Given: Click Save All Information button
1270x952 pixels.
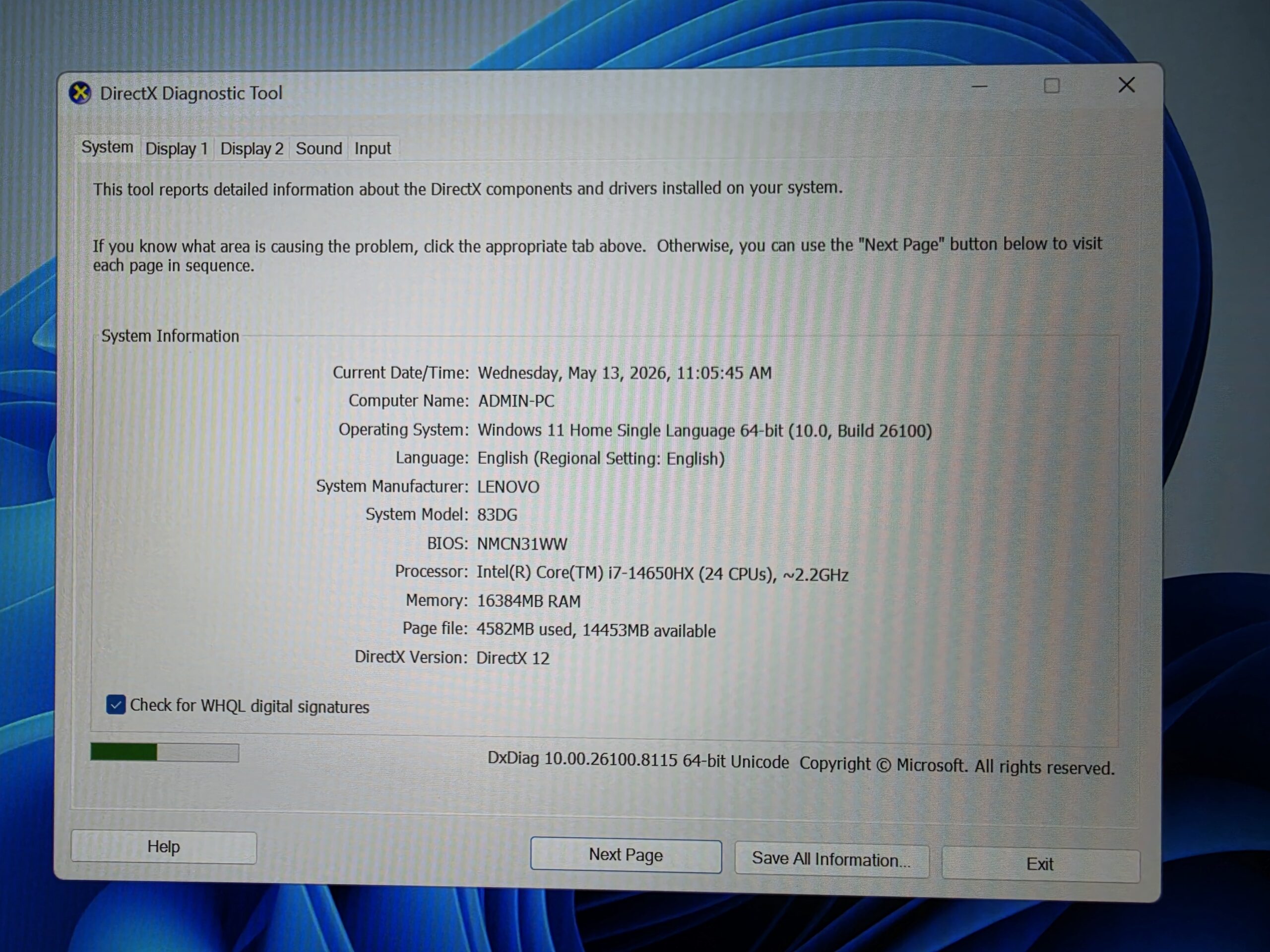Looking at the screenshot, I should 831,860.
